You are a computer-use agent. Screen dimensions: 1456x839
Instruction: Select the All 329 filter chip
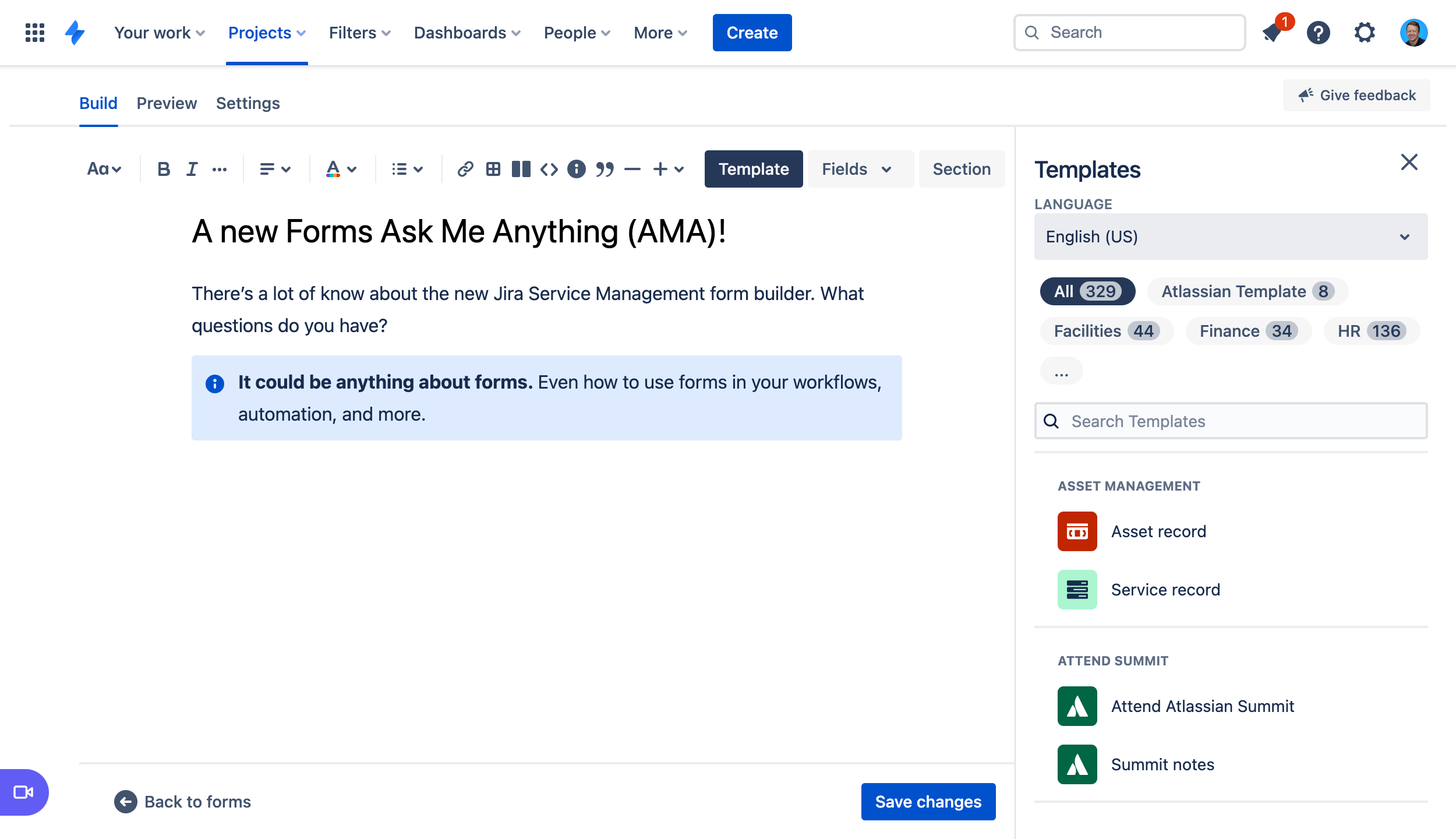tap(1087, 291)
